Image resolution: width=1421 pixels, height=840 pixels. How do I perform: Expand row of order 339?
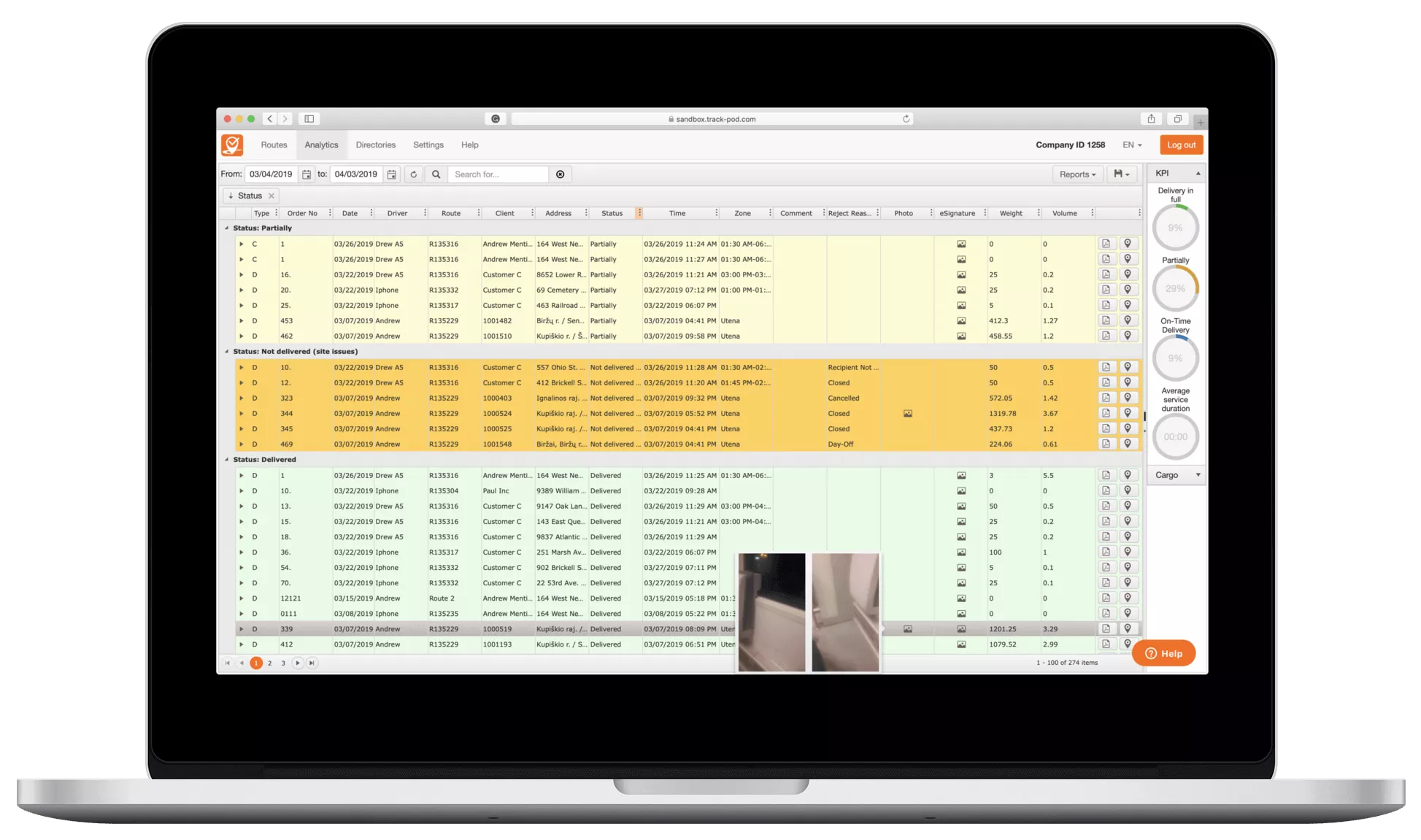point(242,628)
